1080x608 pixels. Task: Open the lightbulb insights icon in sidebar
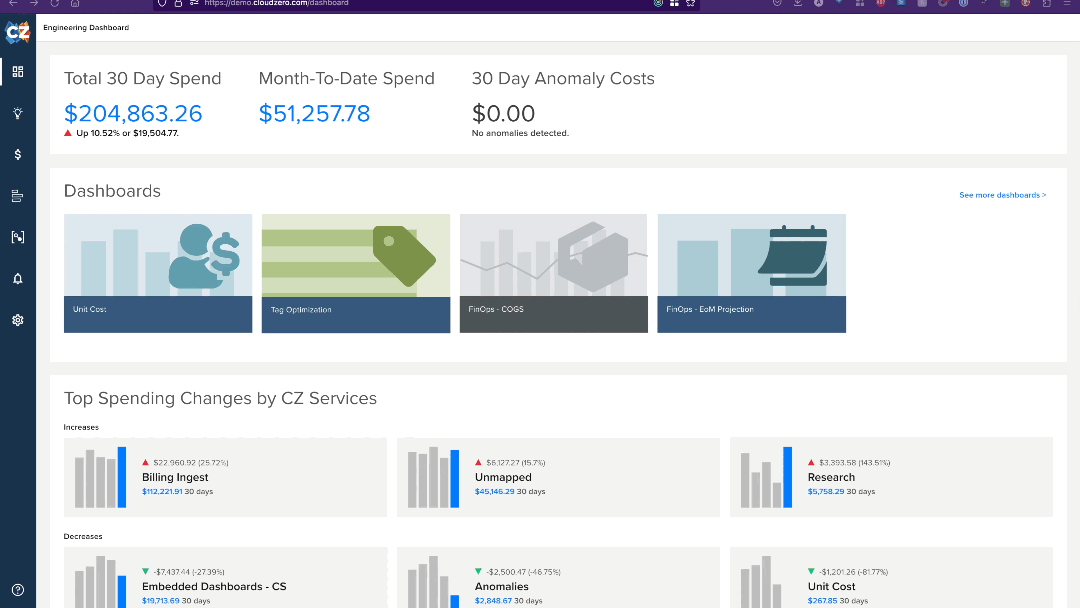pyautogui.click(x=18, y=113)
